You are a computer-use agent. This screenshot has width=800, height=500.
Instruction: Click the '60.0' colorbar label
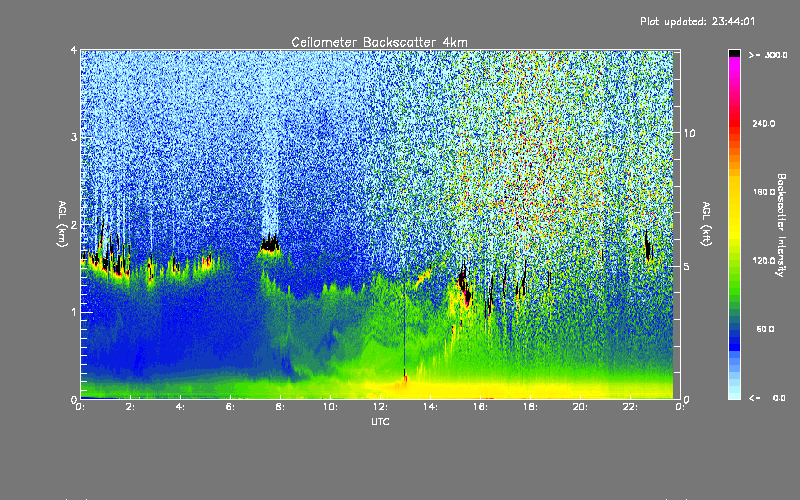coord(765,329)
